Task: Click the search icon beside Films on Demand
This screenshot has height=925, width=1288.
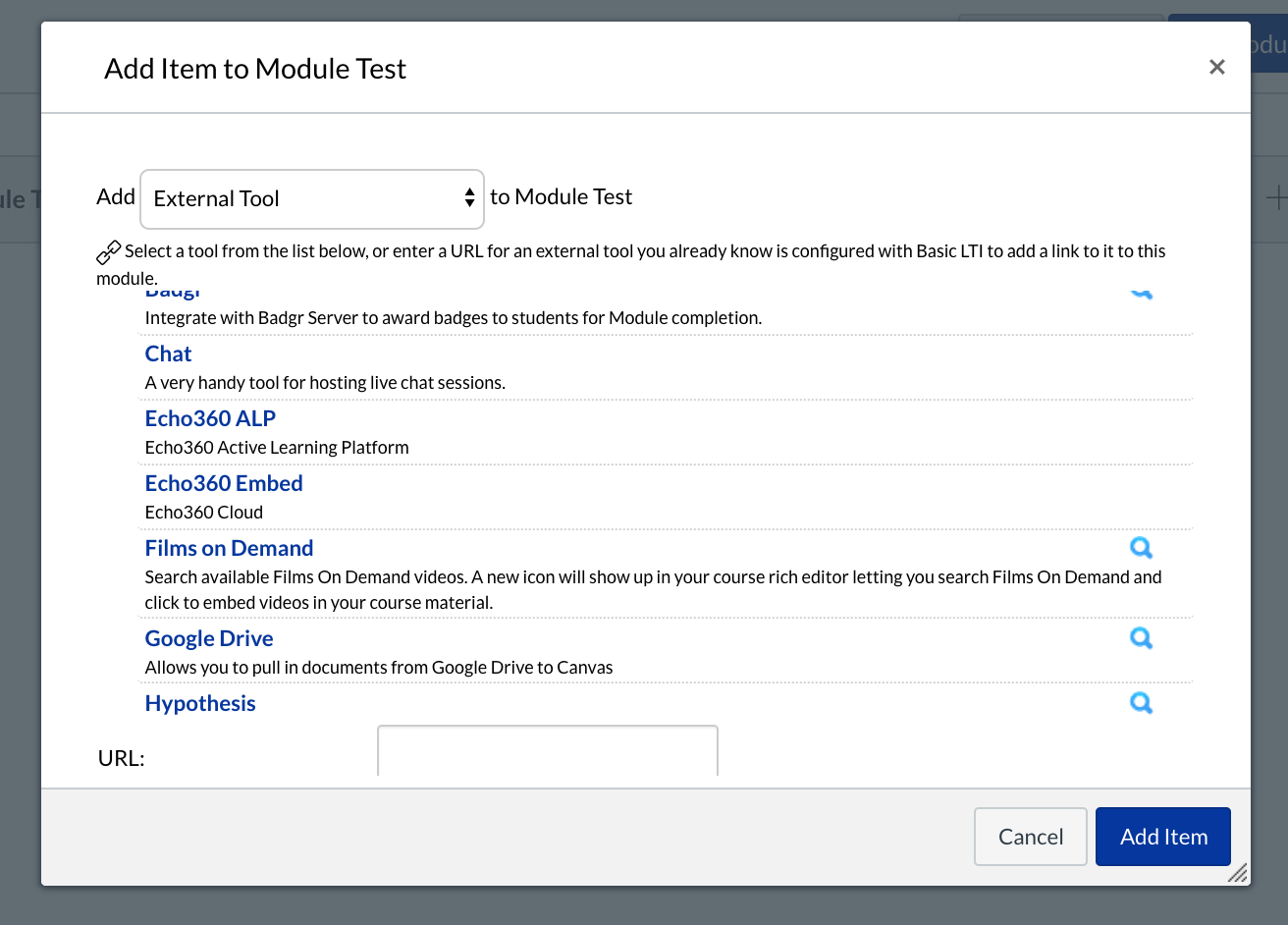Action: (1141, 548)
